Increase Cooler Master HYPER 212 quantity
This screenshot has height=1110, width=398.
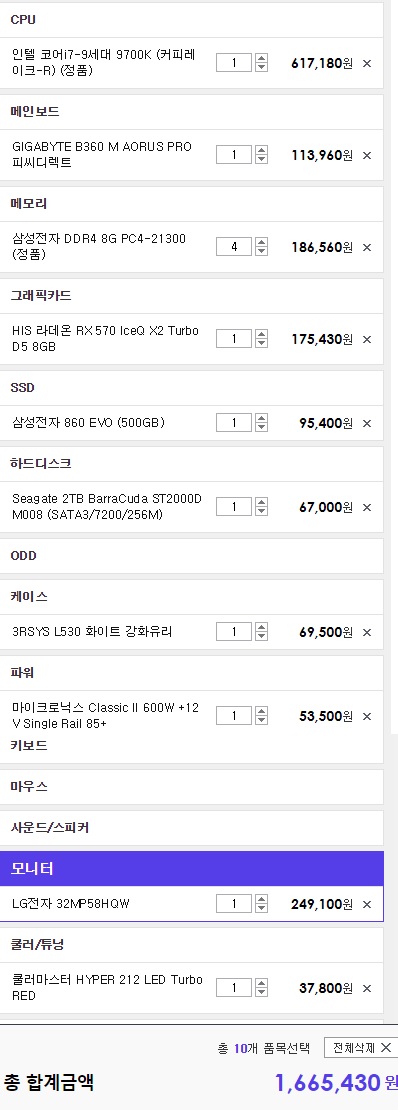pyautogui.click(x=261, y=983)
